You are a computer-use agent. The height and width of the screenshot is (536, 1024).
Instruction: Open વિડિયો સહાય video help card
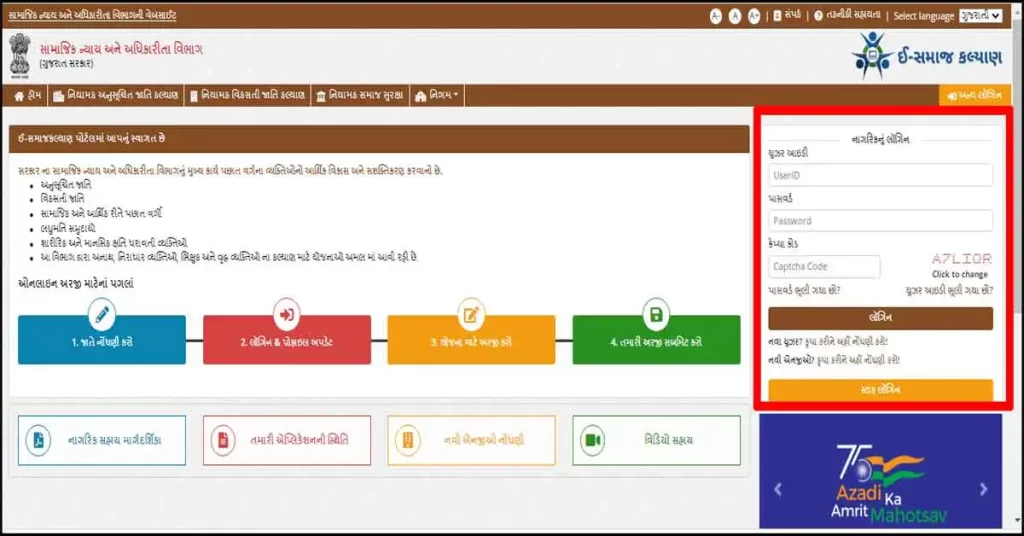656,441
